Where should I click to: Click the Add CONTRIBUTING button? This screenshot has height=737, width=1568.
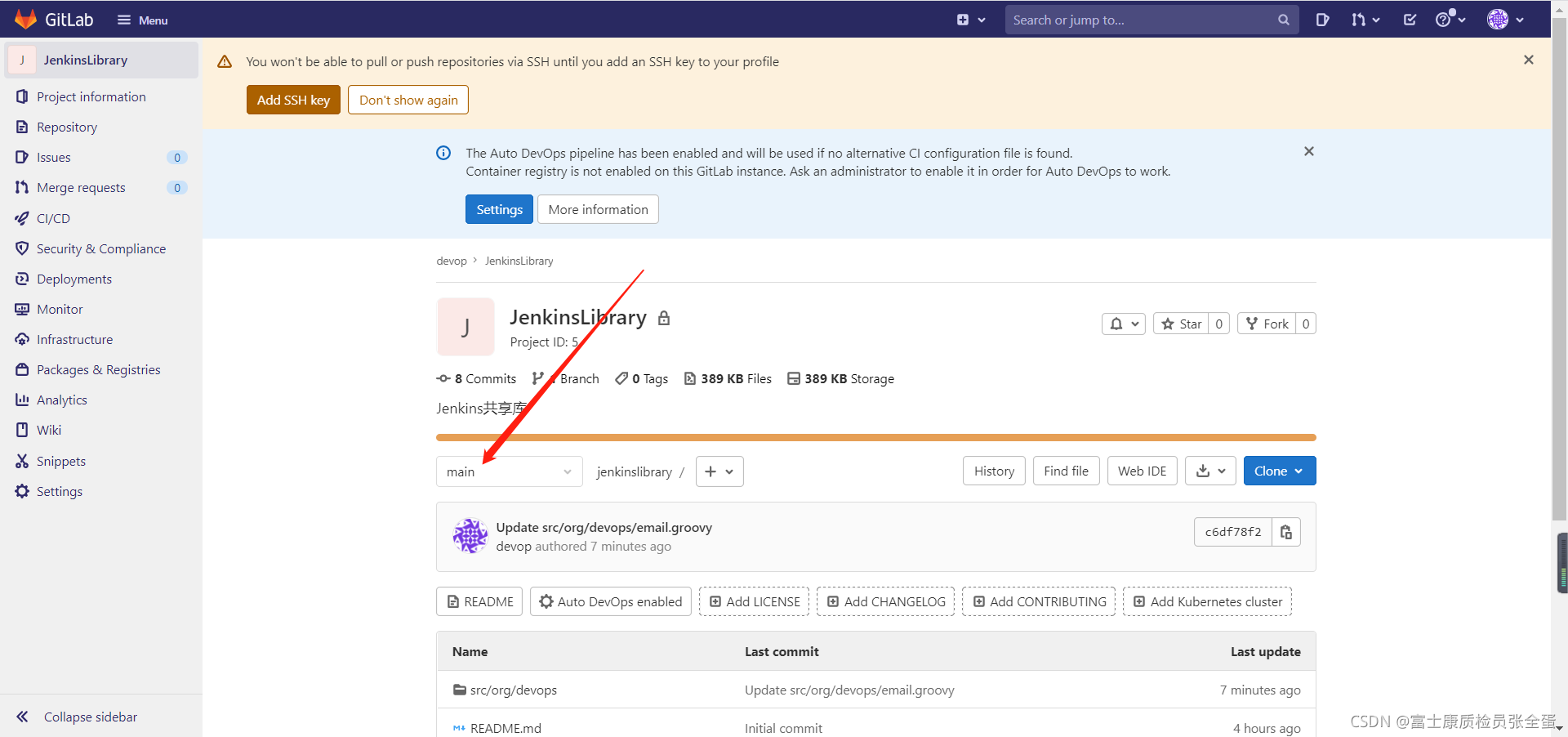pos(1039,601)
